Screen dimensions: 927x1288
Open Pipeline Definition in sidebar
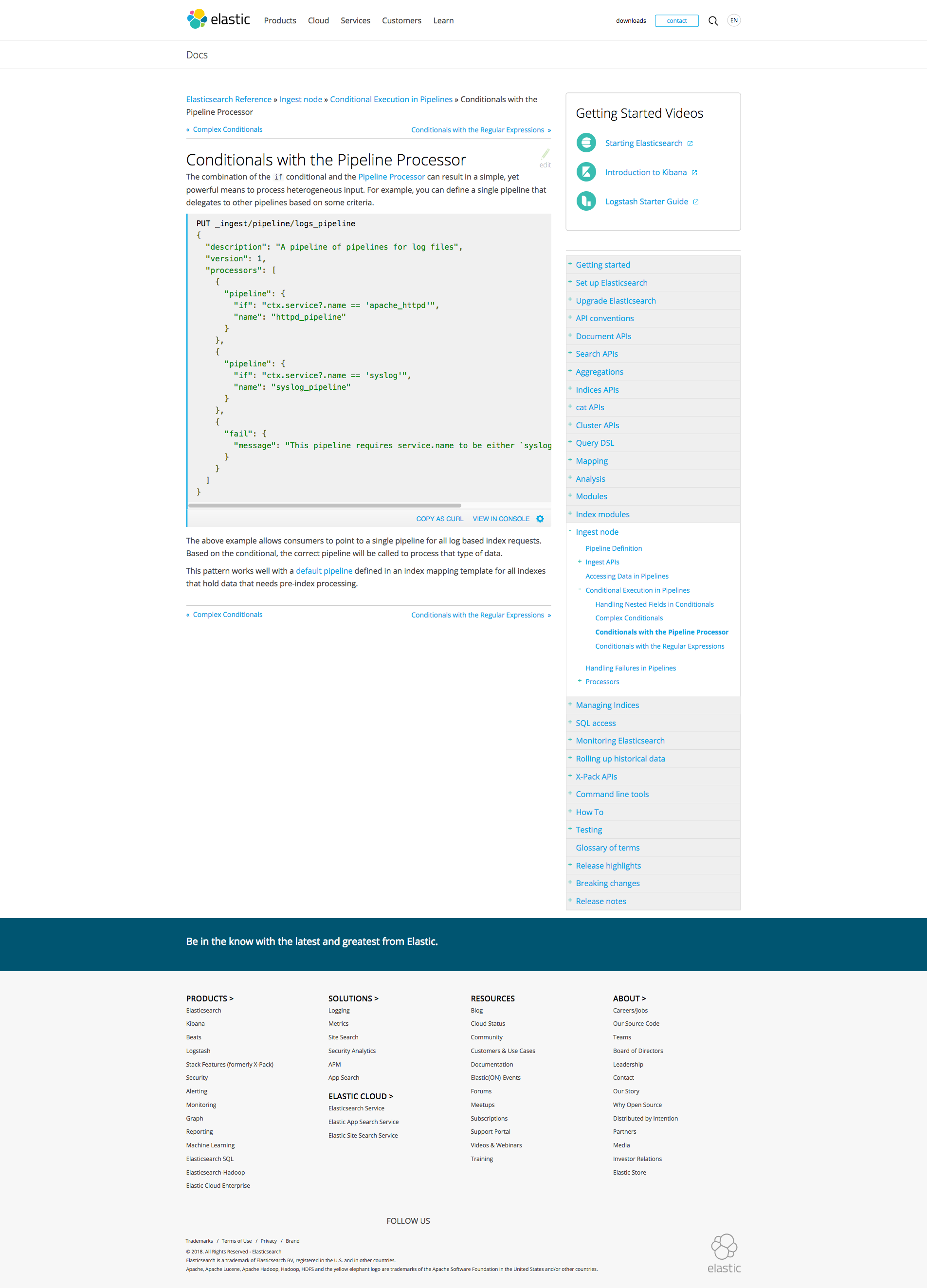click(614, 548)
